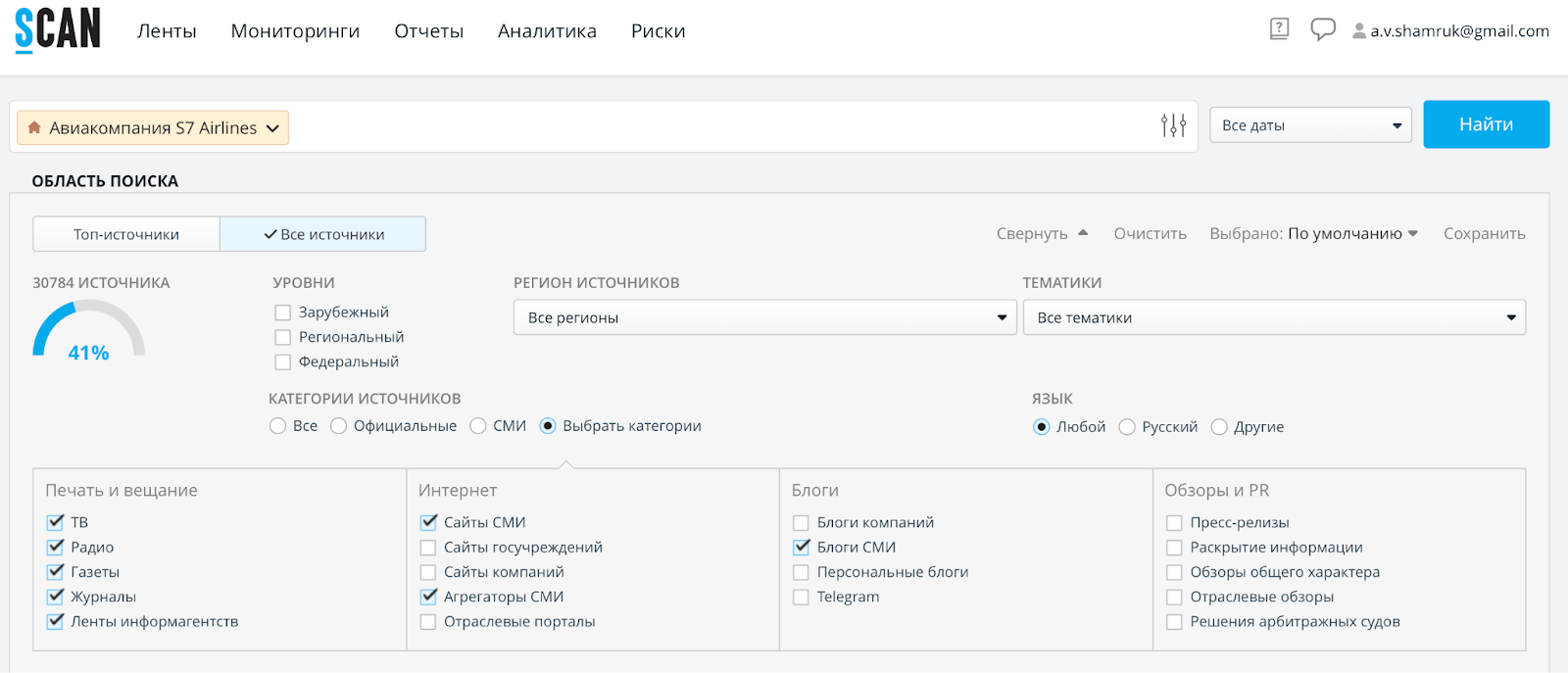Click Сохранить to save settings
The image size is (1568, 673).
pyautogui.click(x=1484, y=233)
